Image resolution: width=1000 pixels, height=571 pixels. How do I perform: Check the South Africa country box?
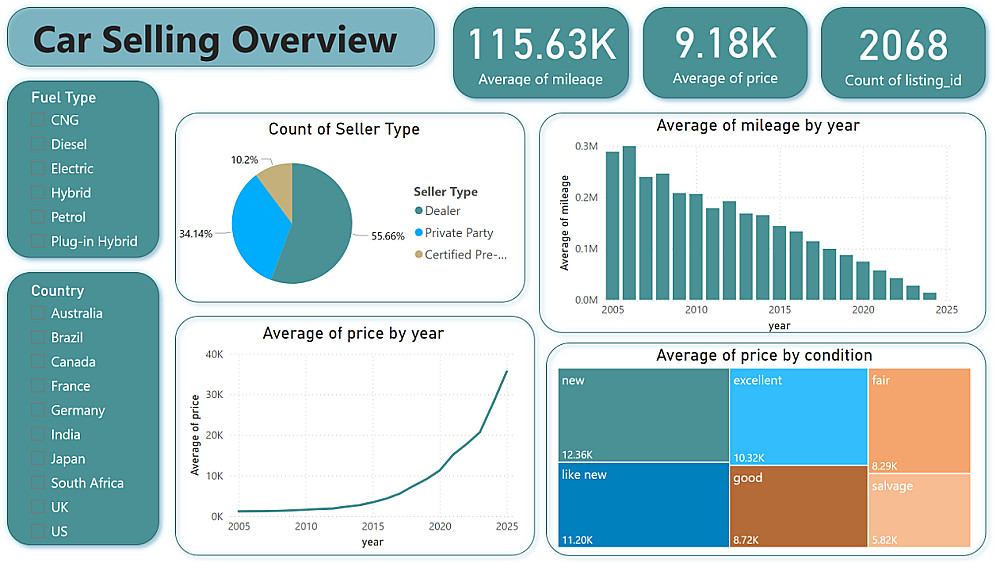click(x=38, y=483)
